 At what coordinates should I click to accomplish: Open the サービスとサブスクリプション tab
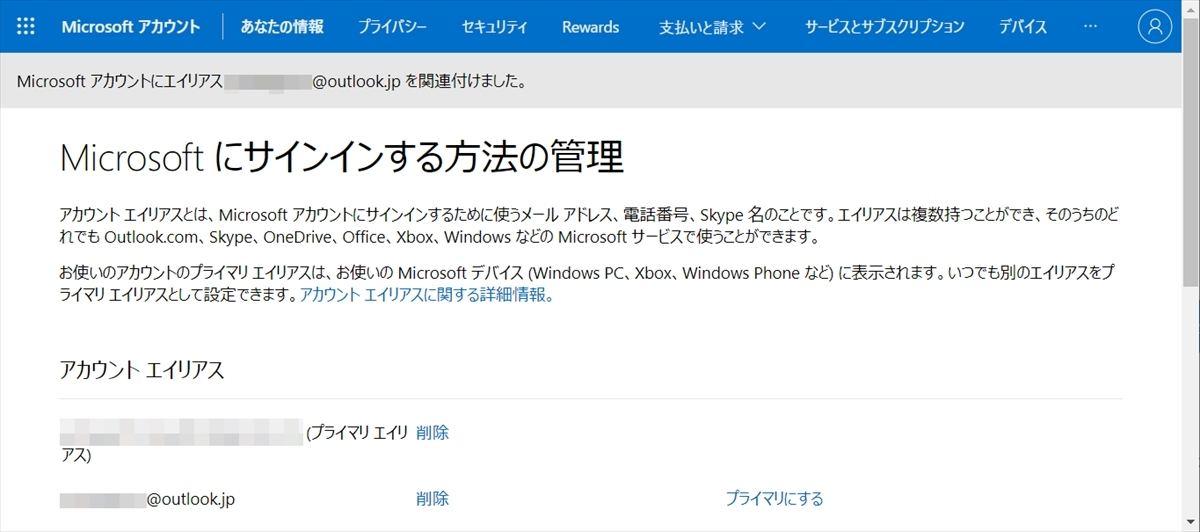[884, 27]
